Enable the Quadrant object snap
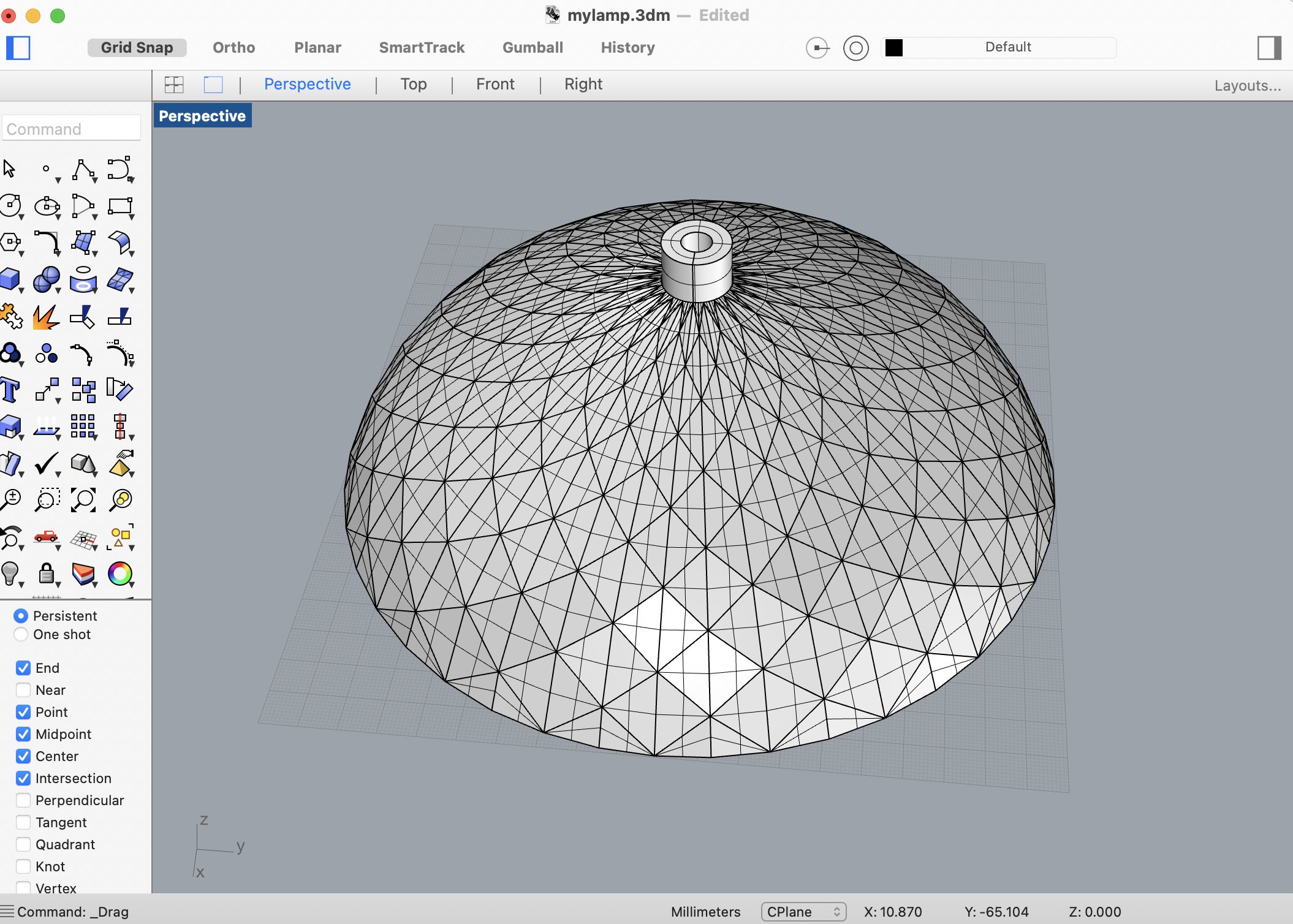1293x924 pixels. 23,844
